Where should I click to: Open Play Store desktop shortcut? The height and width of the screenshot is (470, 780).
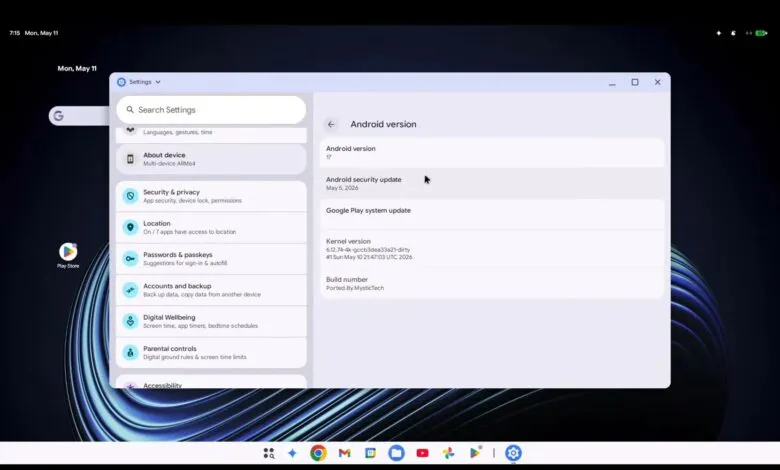68,256
